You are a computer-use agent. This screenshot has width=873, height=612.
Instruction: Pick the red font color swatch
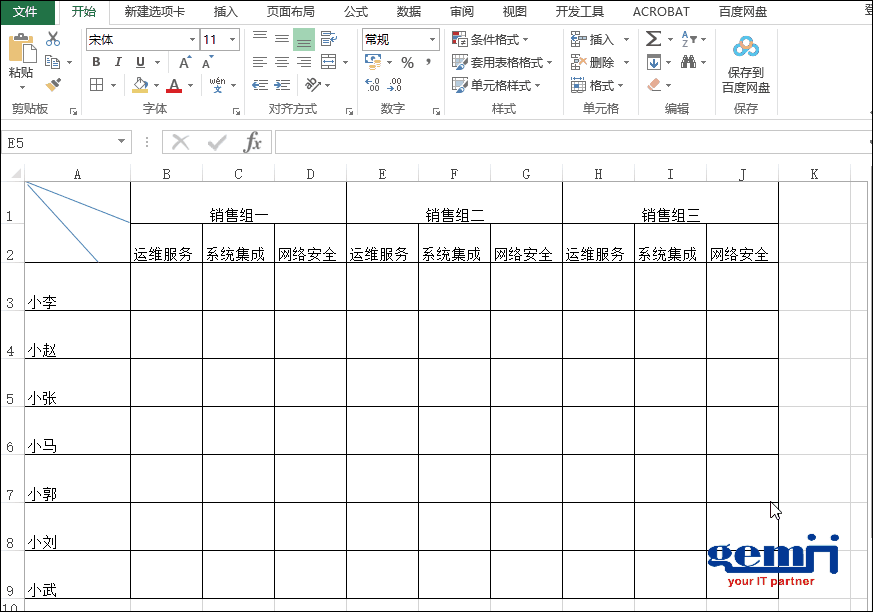[172, 88]
